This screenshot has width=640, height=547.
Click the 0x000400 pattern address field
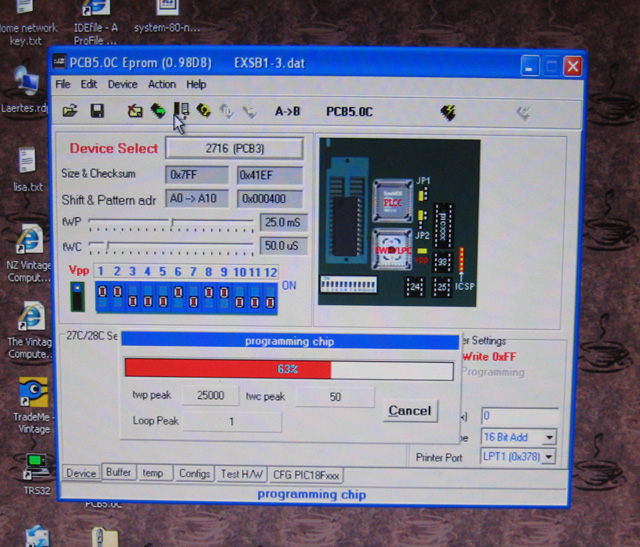269,199
